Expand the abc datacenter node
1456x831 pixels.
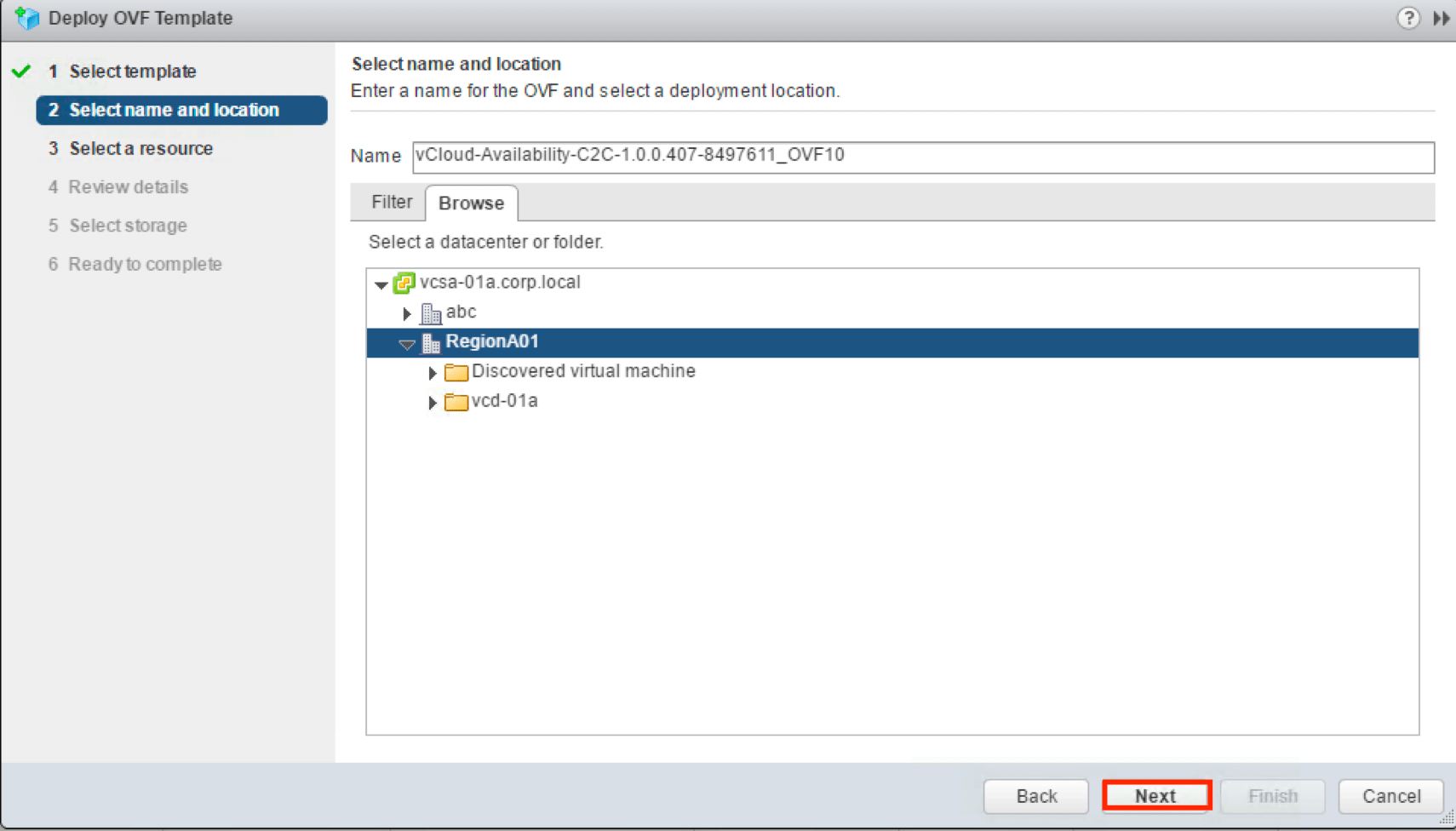coord(407,313)
